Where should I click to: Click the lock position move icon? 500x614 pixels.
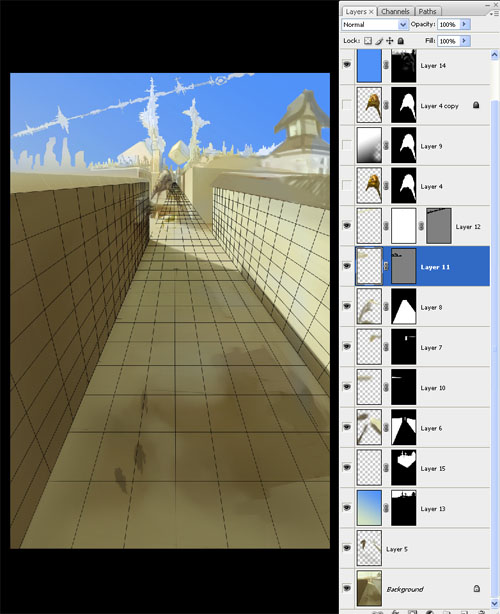(390, 41)
